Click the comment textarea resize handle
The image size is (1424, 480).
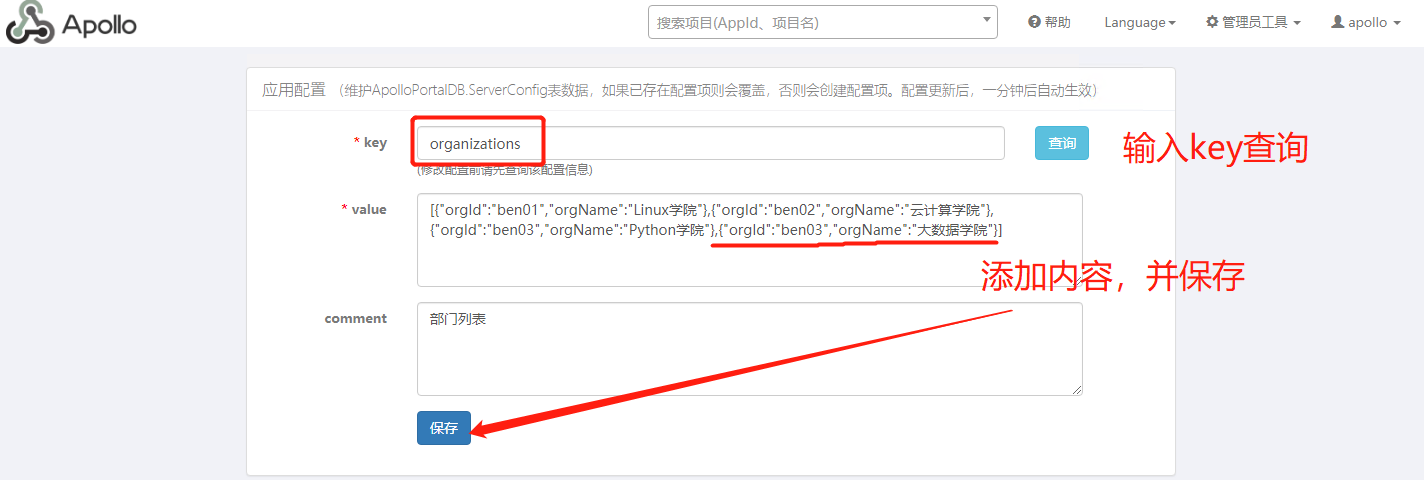[1076, 389]
